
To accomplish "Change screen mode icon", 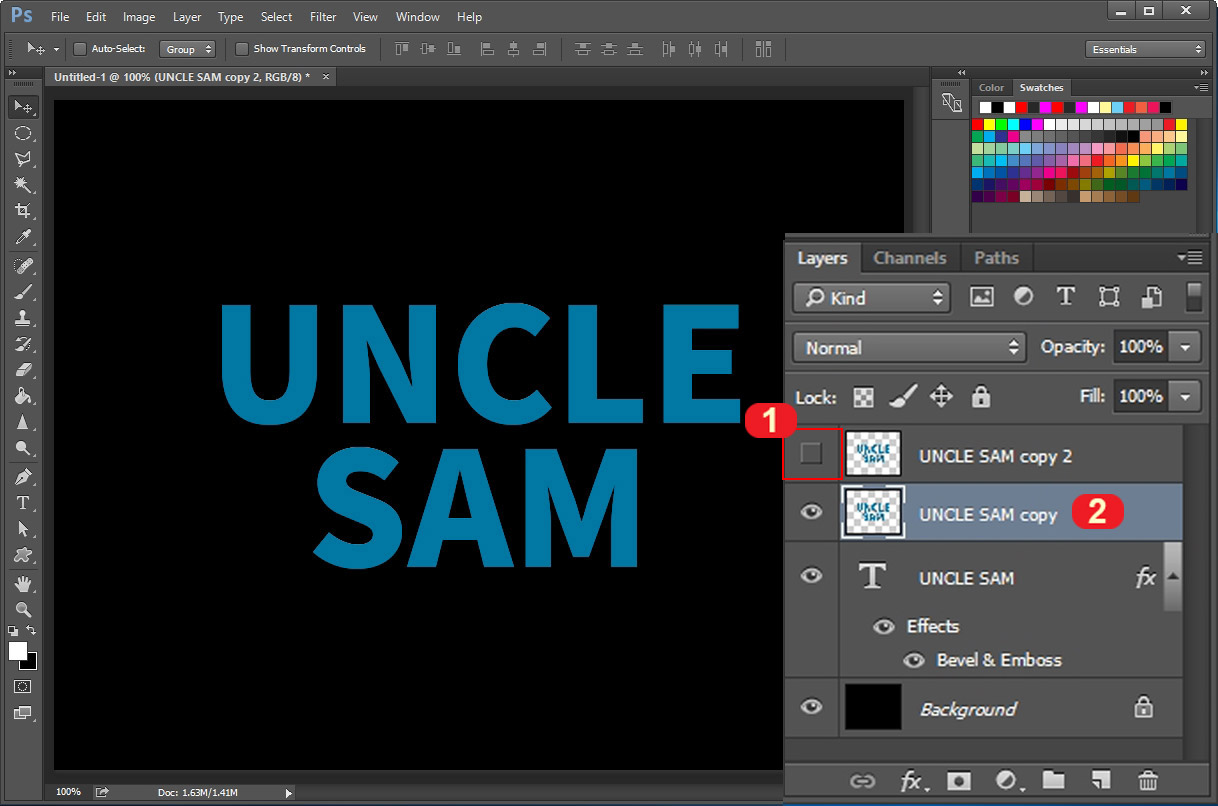I will click(23, 713).
